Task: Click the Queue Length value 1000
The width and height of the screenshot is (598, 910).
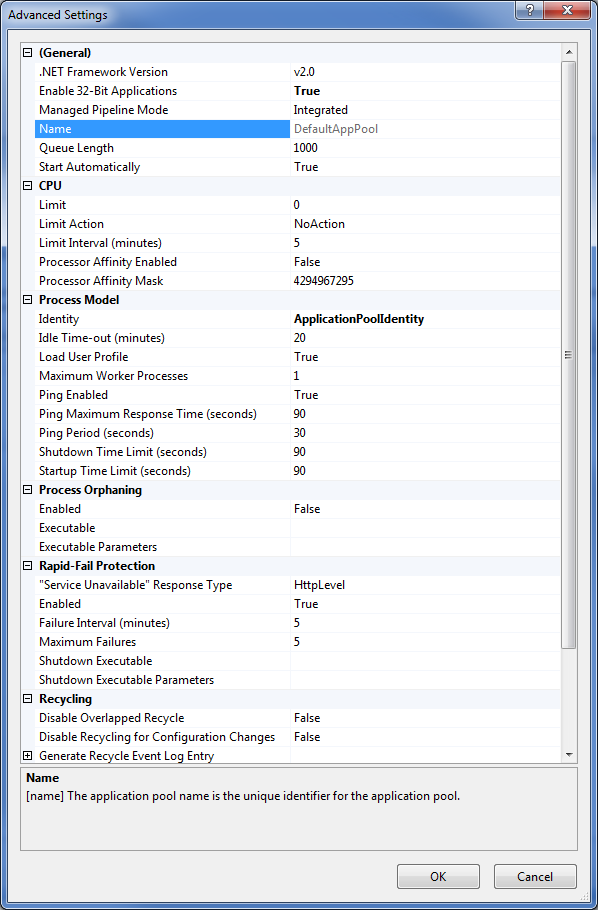Action: pos(305,148)
